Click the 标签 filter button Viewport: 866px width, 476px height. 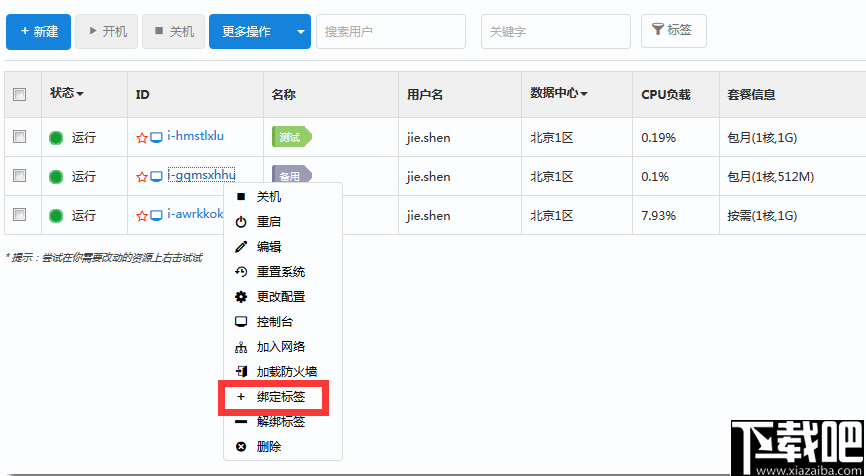(673, 31)
